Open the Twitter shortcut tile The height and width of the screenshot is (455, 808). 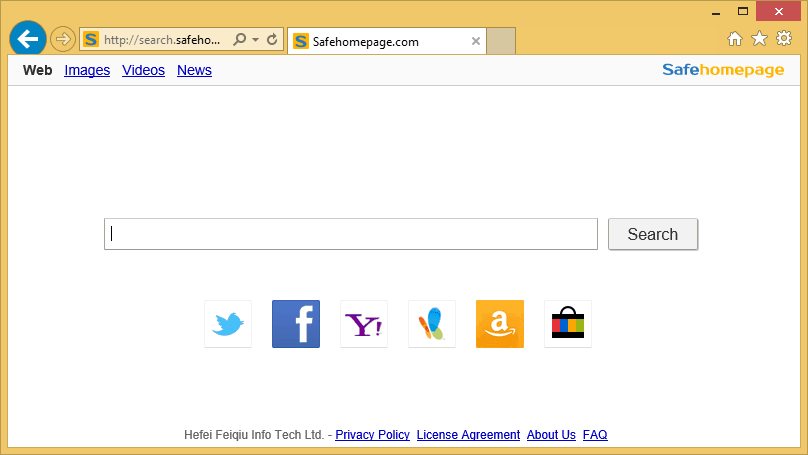[228, 324]
